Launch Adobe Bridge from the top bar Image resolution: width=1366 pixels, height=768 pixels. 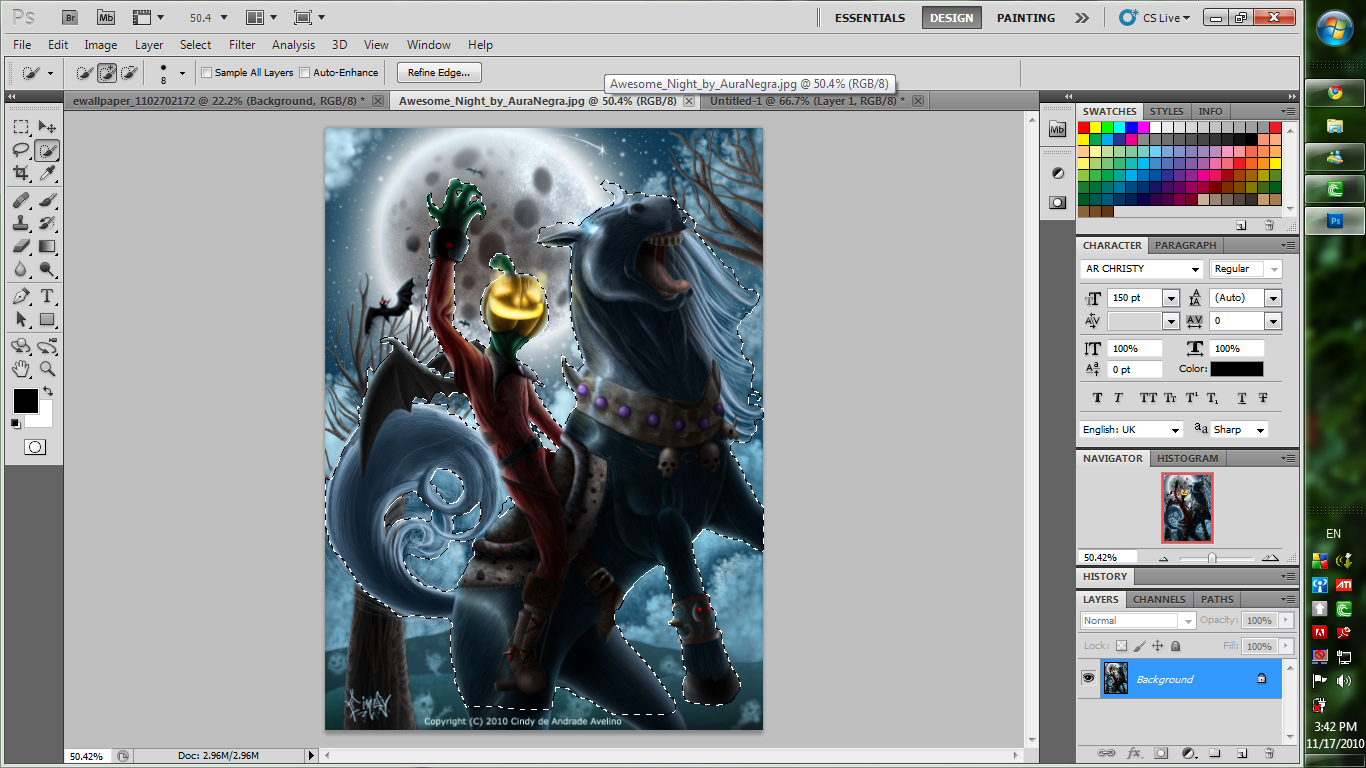point(71,17)
